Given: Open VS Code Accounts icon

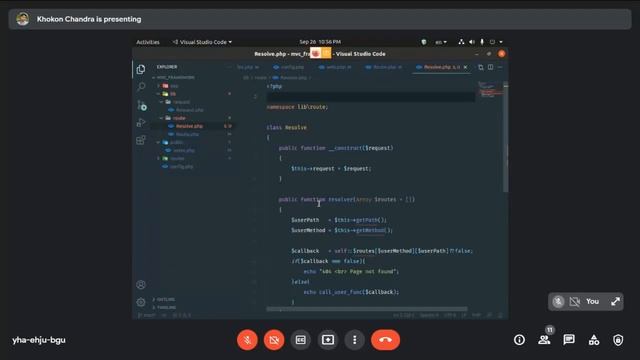Looking at the screenshot, I should click(141, 284).
